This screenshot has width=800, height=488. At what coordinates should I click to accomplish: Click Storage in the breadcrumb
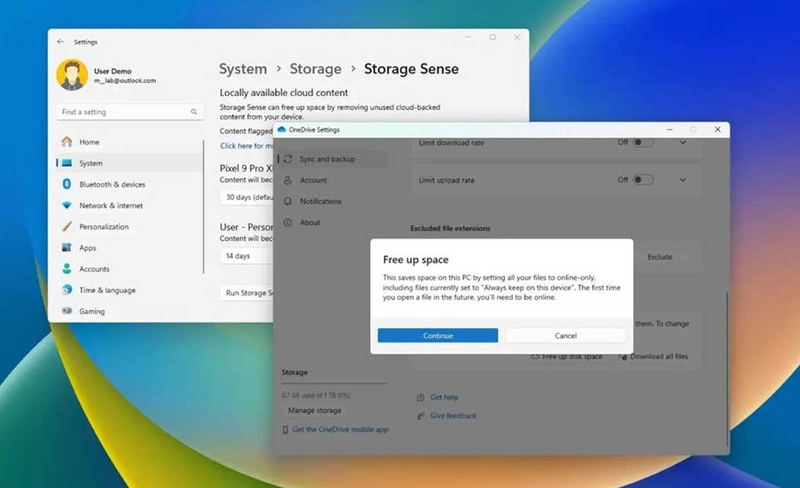click(x=315, y=69)
